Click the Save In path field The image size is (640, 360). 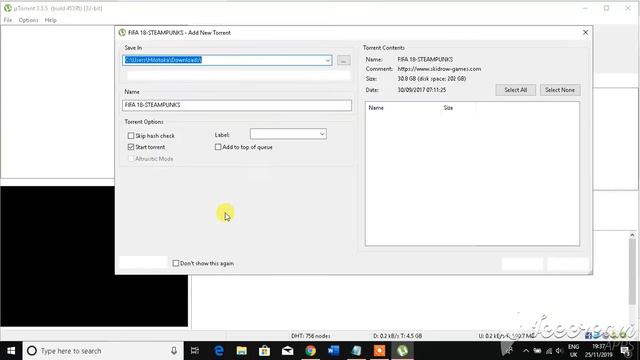click(227, 60)
